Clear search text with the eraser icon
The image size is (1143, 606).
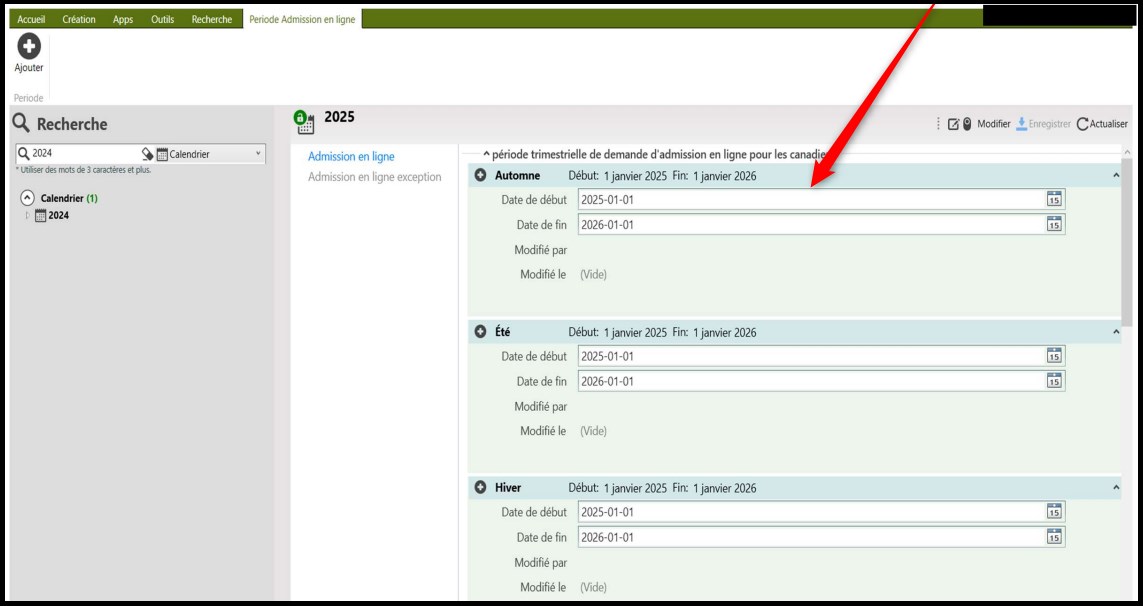click(147, 154)
